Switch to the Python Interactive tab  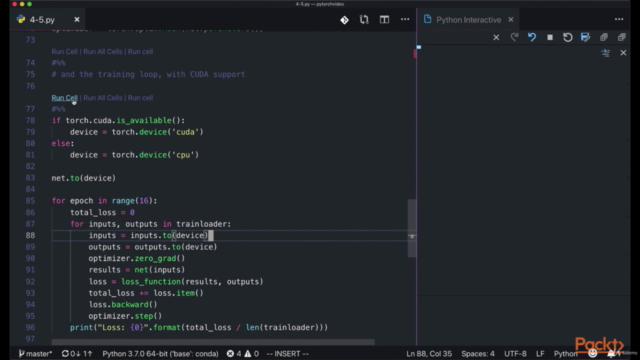click(x=468, y=20)
